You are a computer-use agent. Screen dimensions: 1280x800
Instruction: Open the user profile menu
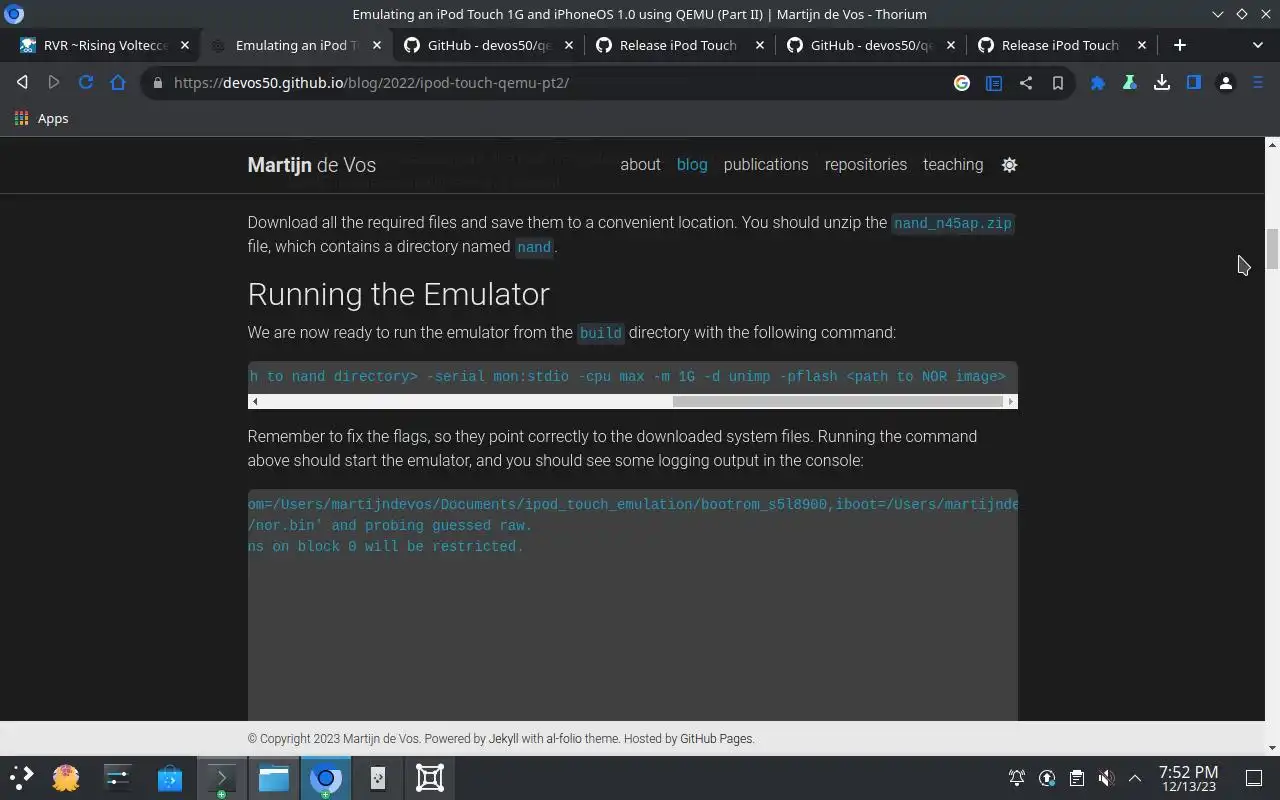1226,83
